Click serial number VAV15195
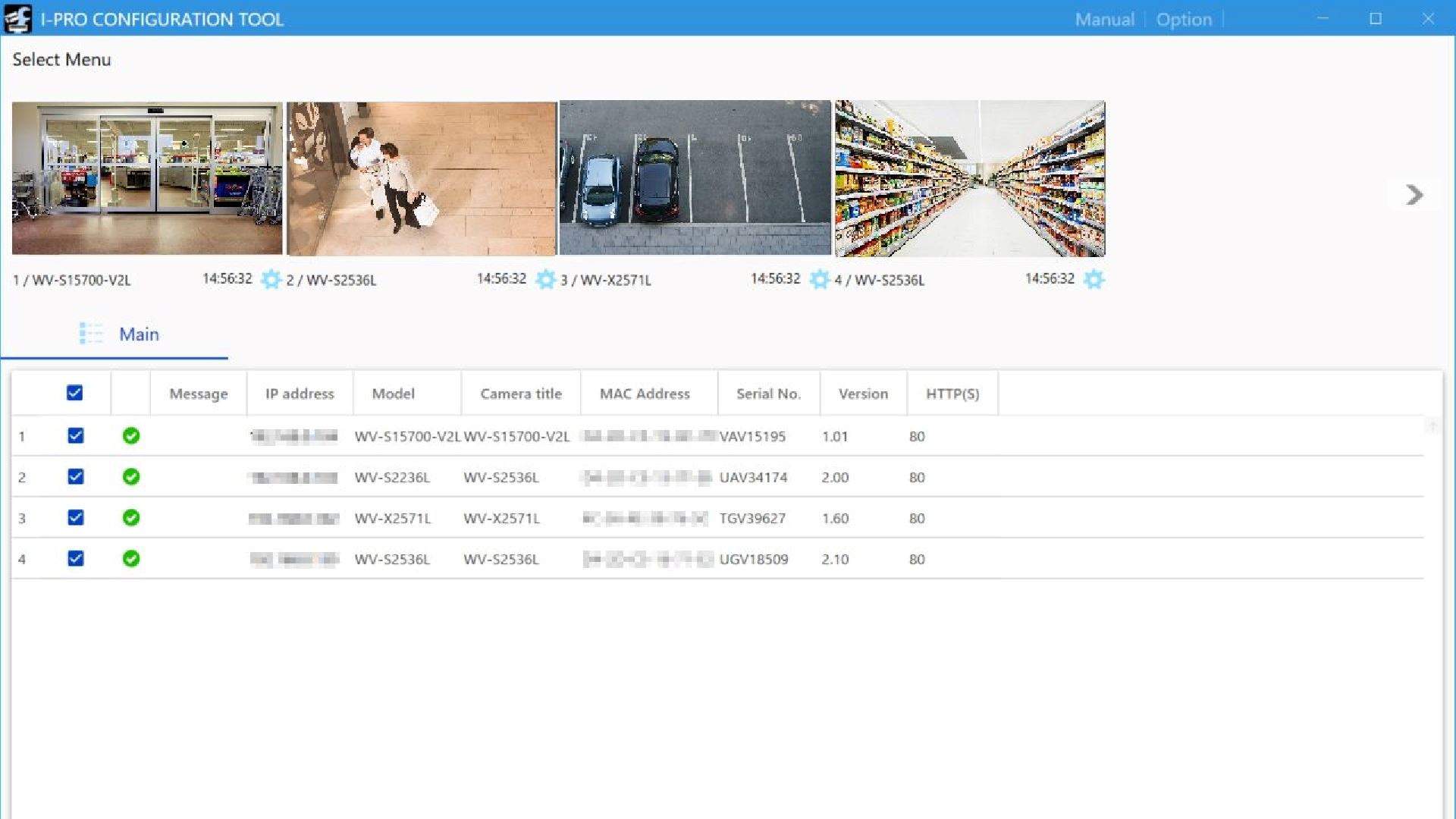This screenshot has height=819, width=1456. [x=752, y=437]
